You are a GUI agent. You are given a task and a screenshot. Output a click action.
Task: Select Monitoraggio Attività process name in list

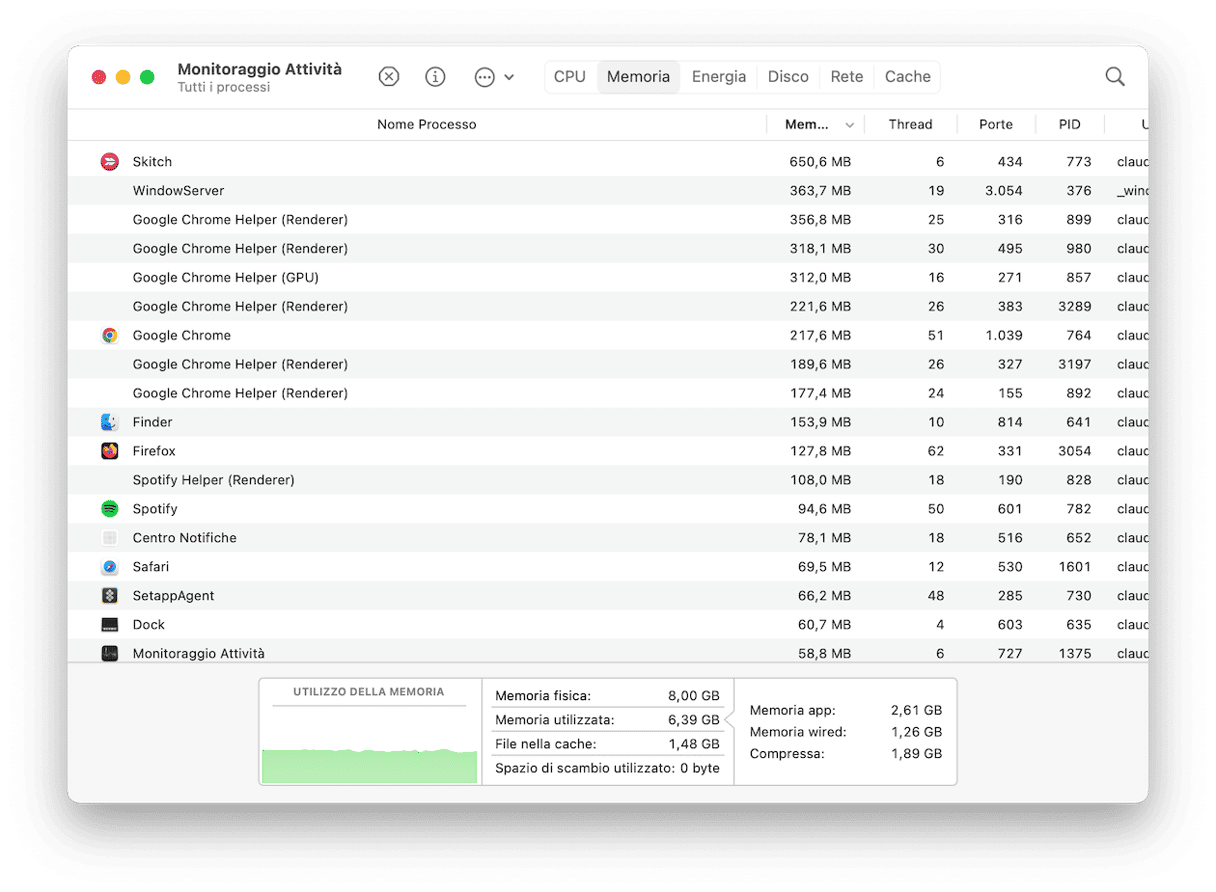pos(199,654)
